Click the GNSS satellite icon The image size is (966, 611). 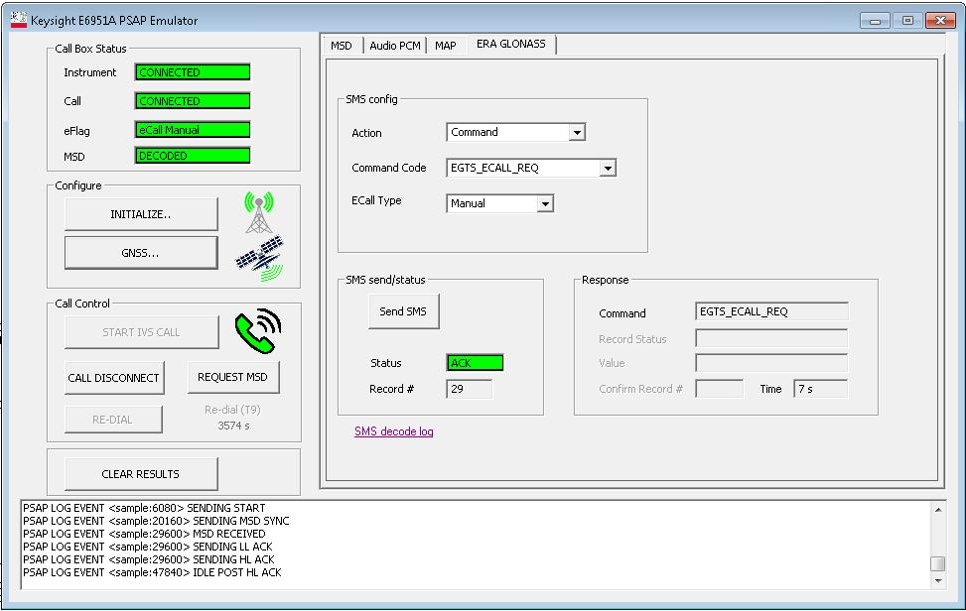pyautogui.click(x=259, y=259)
